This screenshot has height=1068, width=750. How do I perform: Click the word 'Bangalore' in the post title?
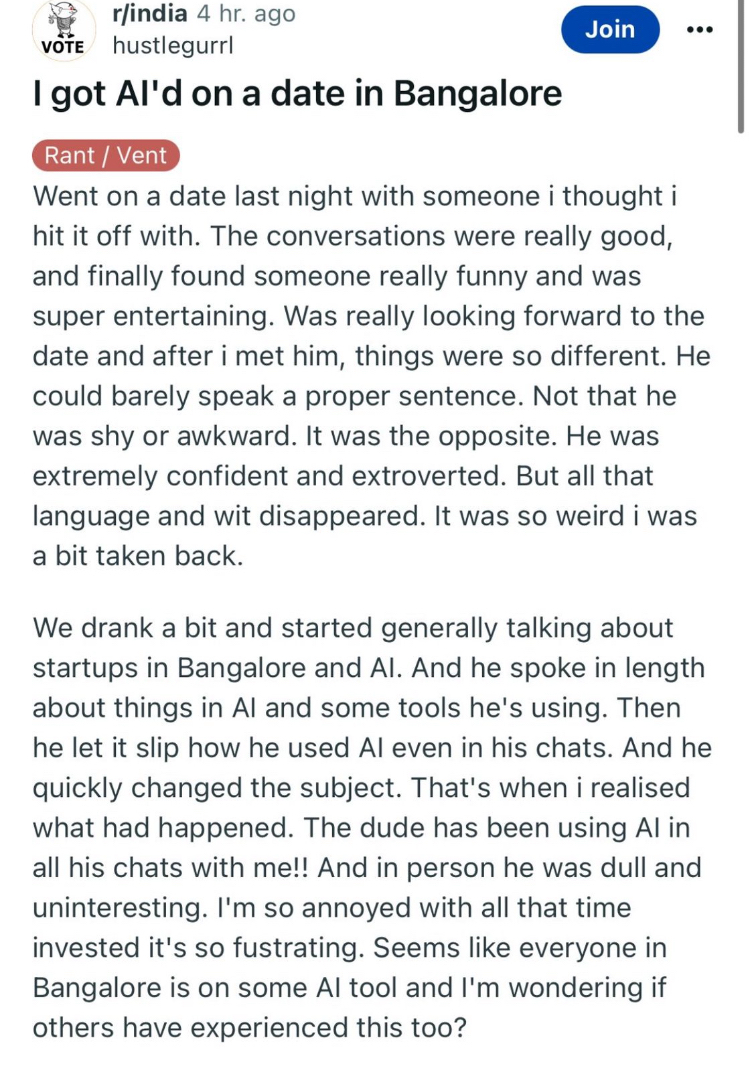pyautogui.click(x=478, y=93)
